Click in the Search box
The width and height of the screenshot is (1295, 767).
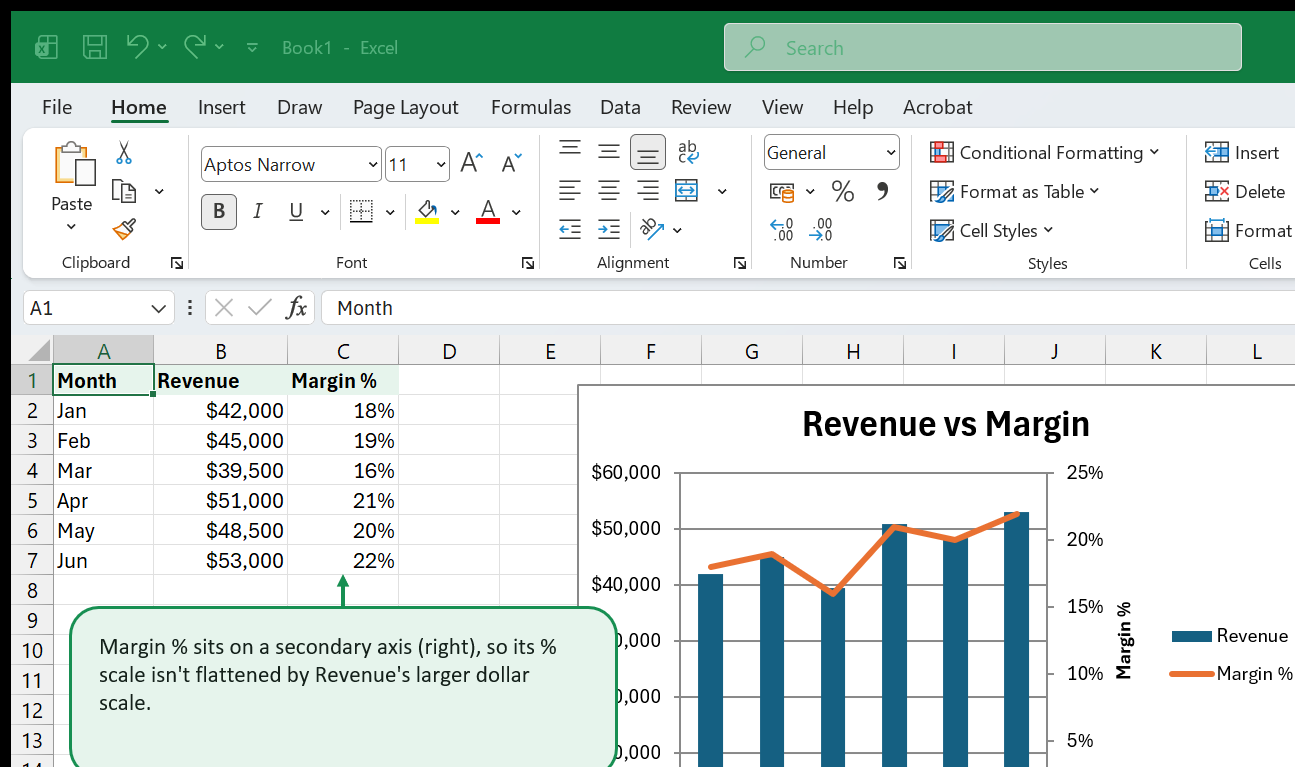pos(983,47)
